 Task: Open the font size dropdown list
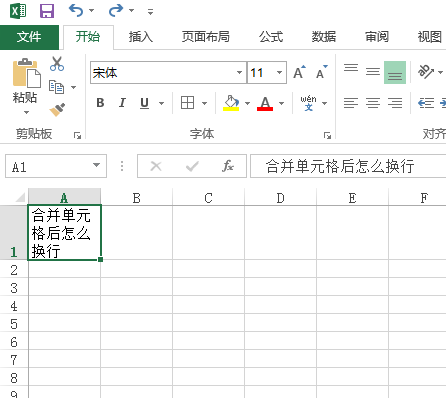click(x=279, y=72)
